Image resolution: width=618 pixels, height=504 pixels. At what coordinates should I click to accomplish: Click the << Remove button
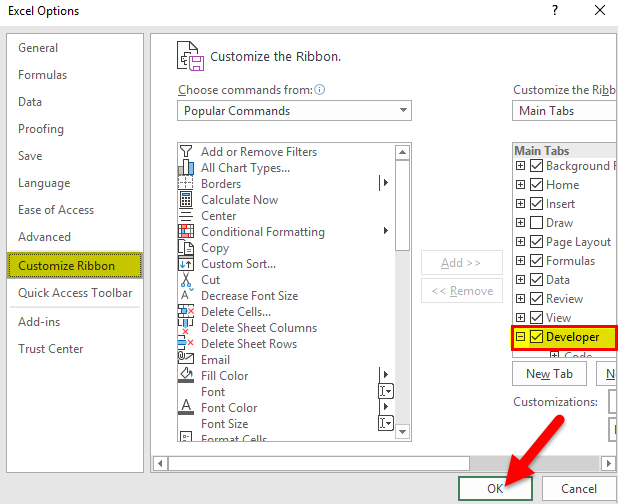[462, 291]
